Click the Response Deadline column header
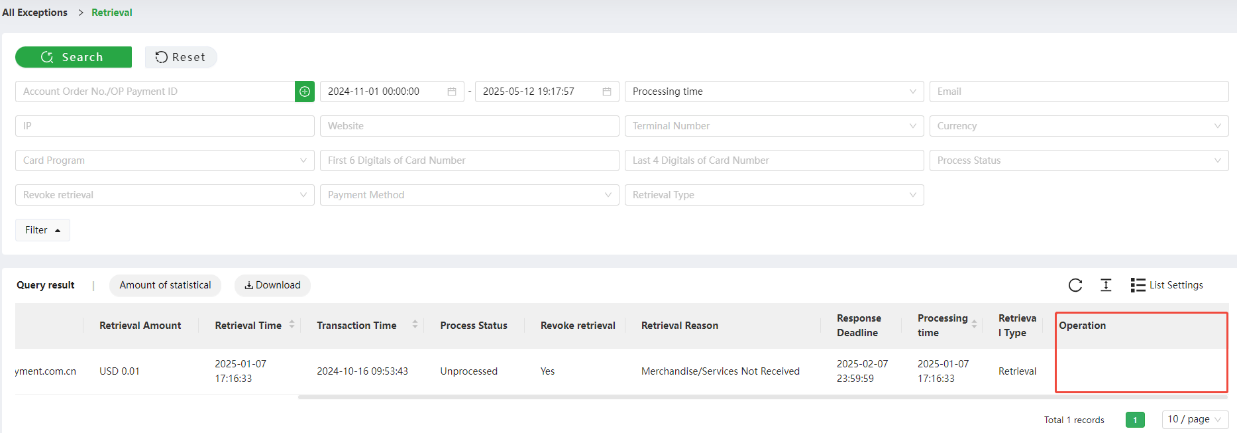Image resolution: width=1237 pixels, height=433 pixels. [859, 325]
